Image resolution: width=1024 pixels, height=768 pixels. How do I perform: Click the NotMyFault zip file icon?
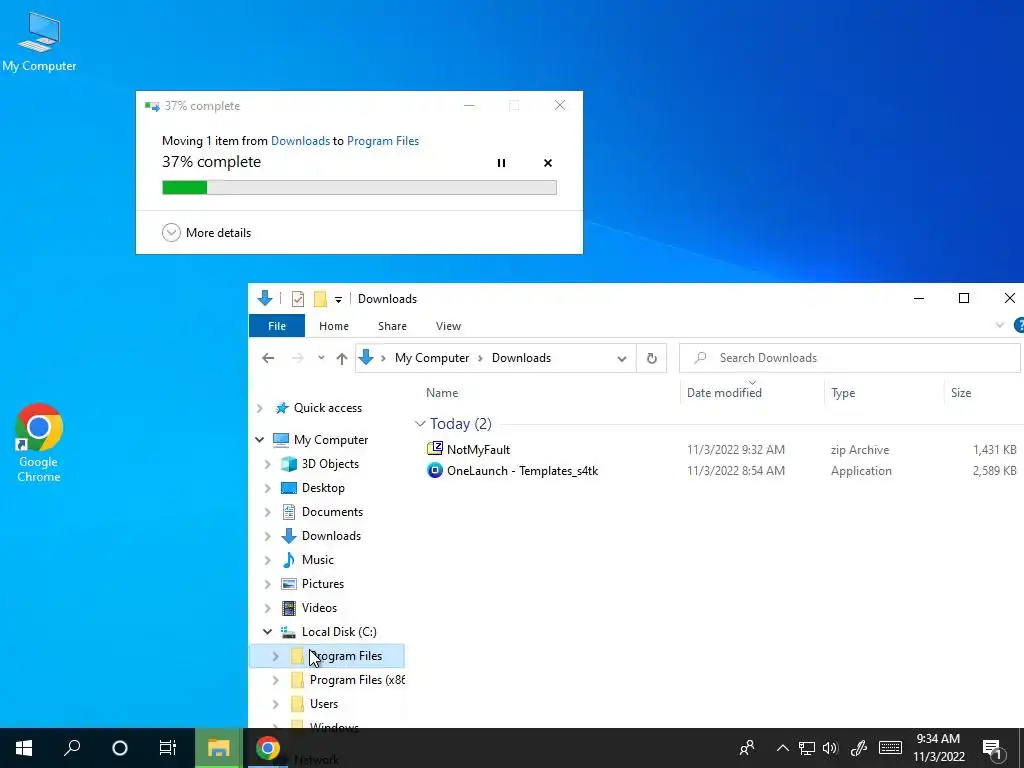click(434, 449)
